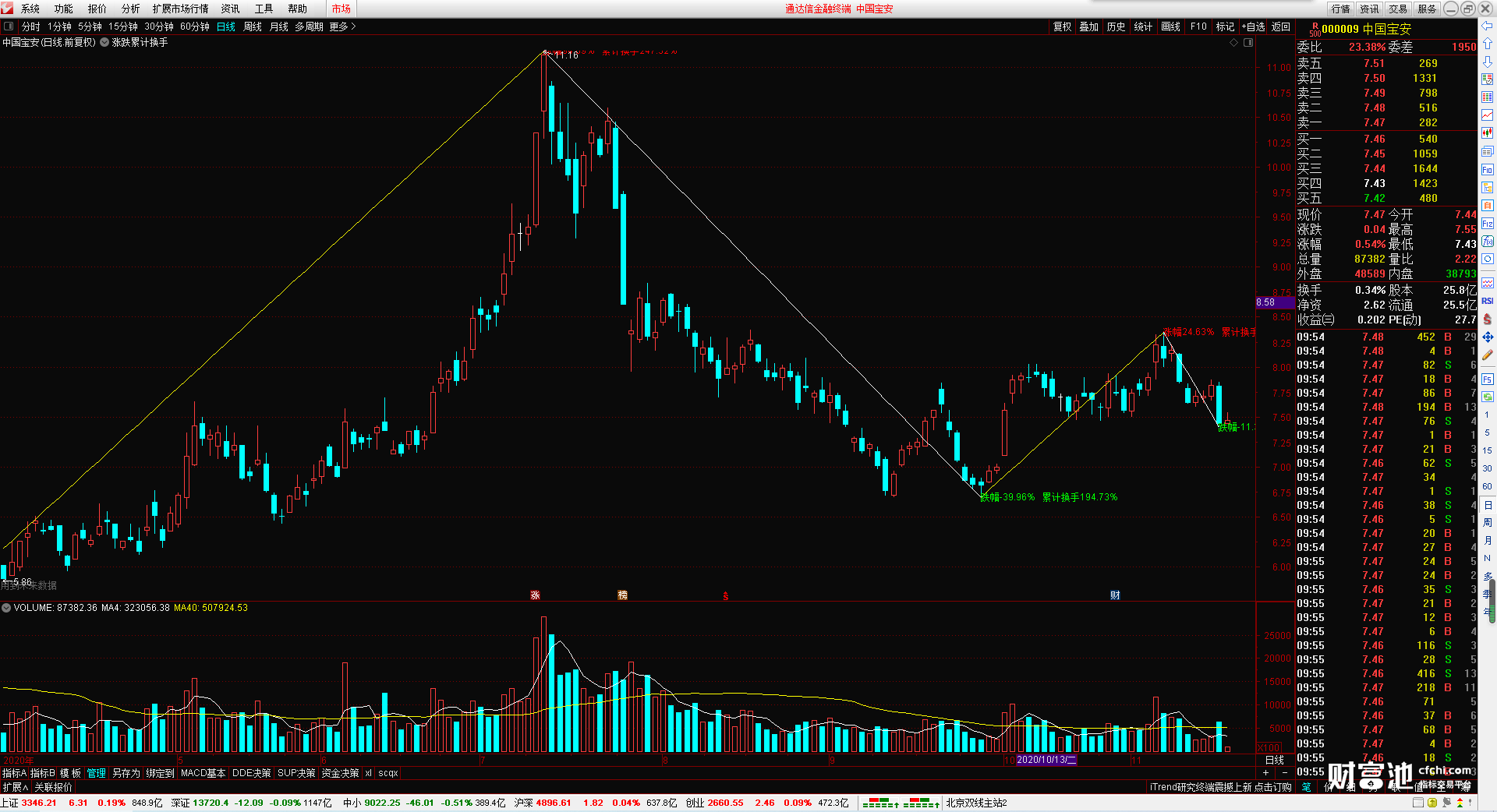
Task: Open the 复权 adjustment dropdown
Action: (x=1062, y=26)
